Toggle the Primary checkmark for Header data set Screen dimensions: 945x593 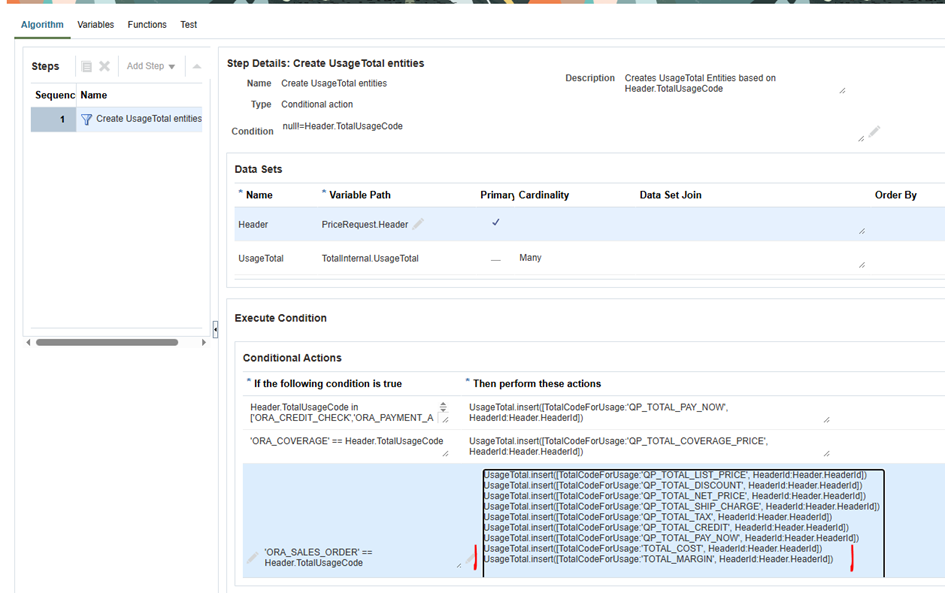point(495,222)
